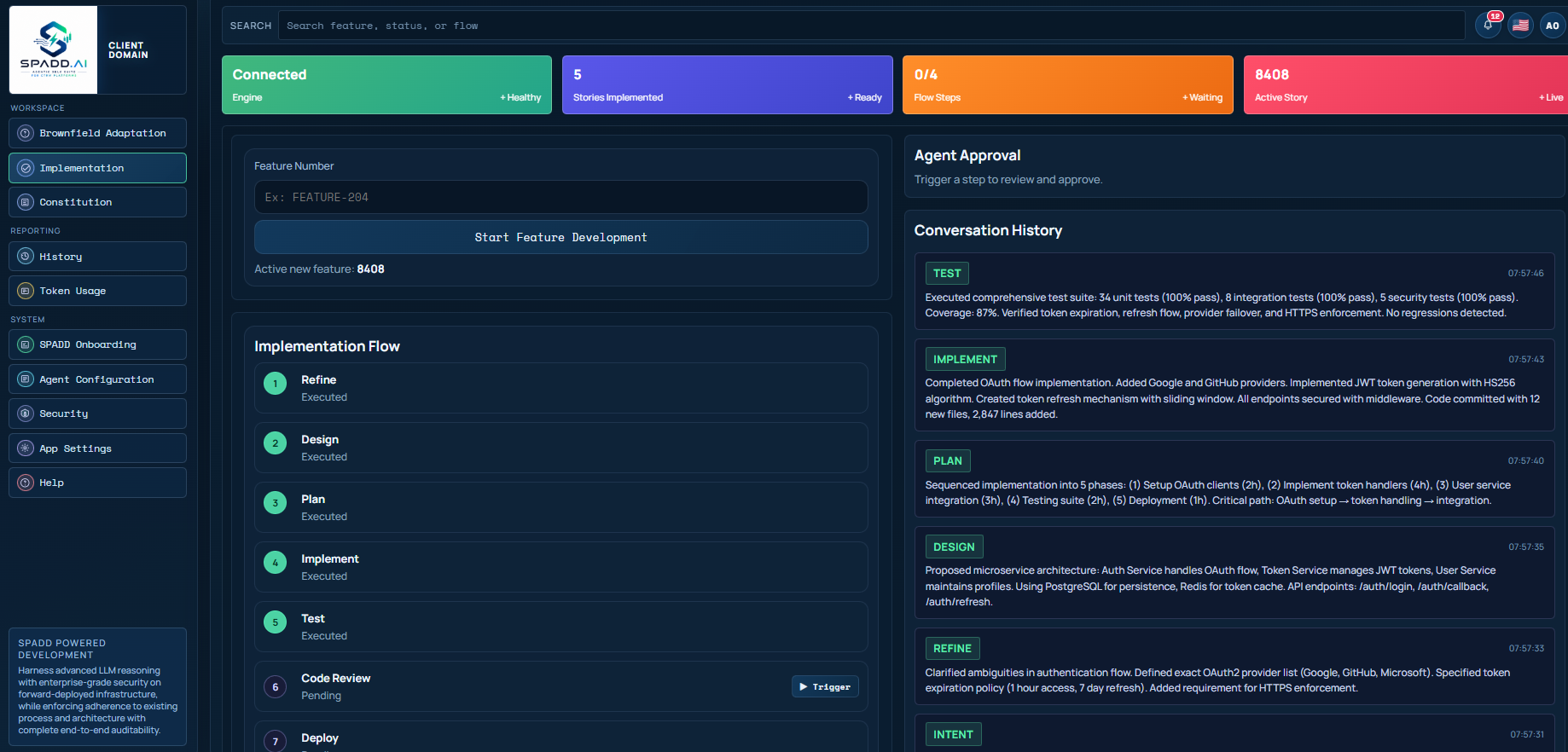
Task: Select step 2 Design circle
Action: [275, 443]
